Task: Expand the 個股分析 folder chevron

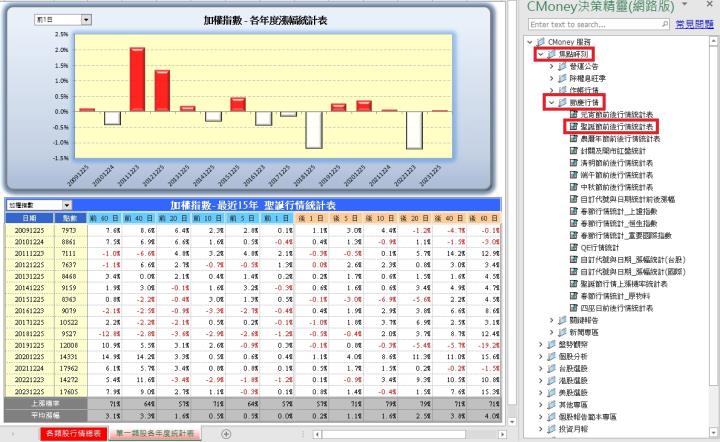Action: pos(540,357)
